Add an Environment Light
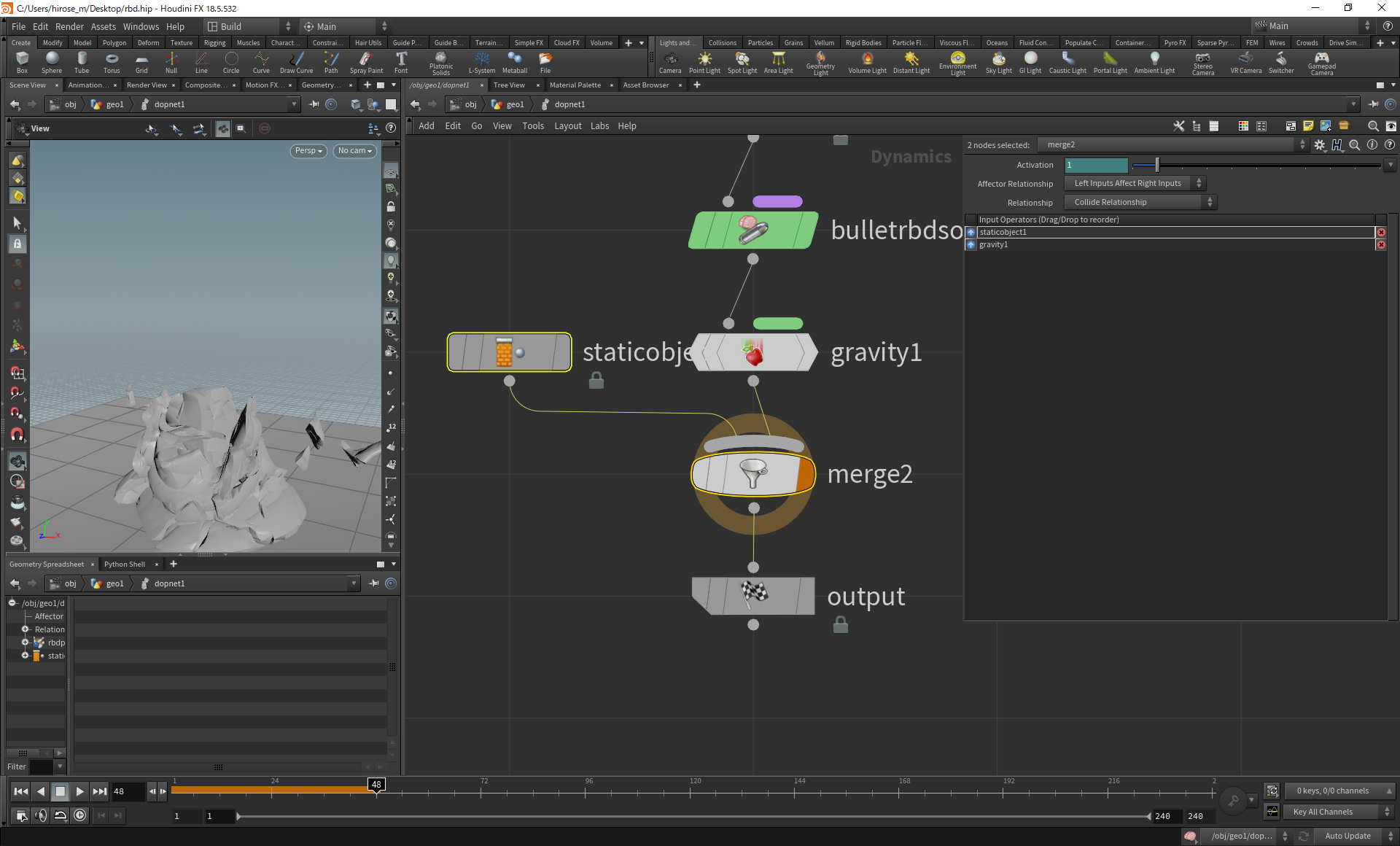Screen dimensions: 1400x846 tap(957, 63)
